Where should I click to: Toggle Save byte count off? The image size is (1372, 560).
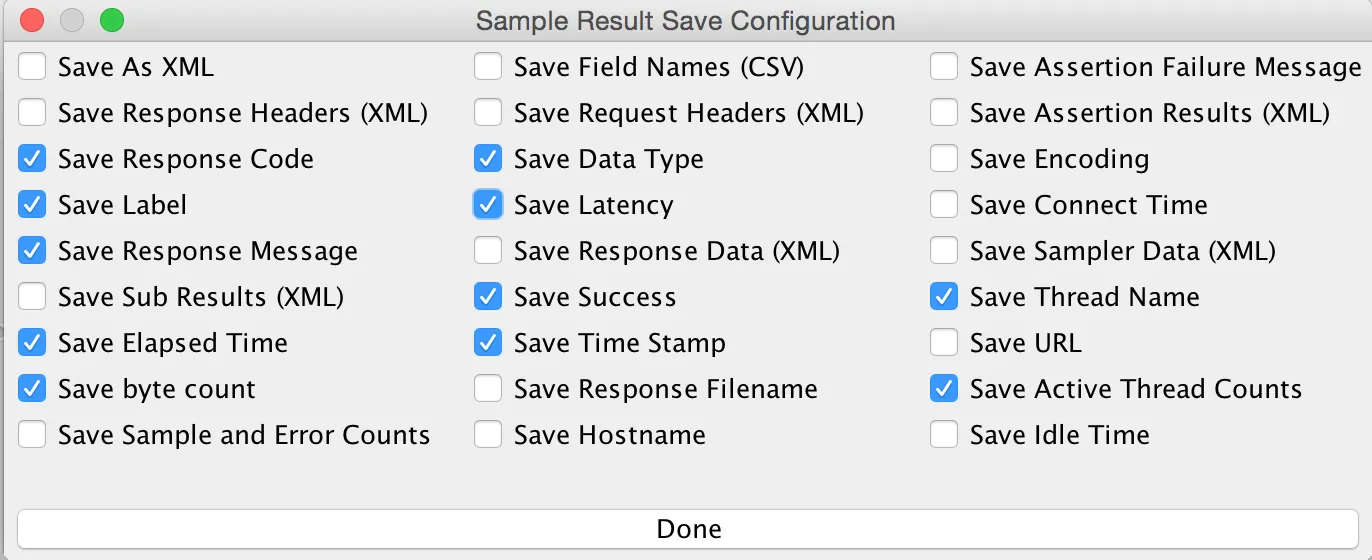point(32,389)
